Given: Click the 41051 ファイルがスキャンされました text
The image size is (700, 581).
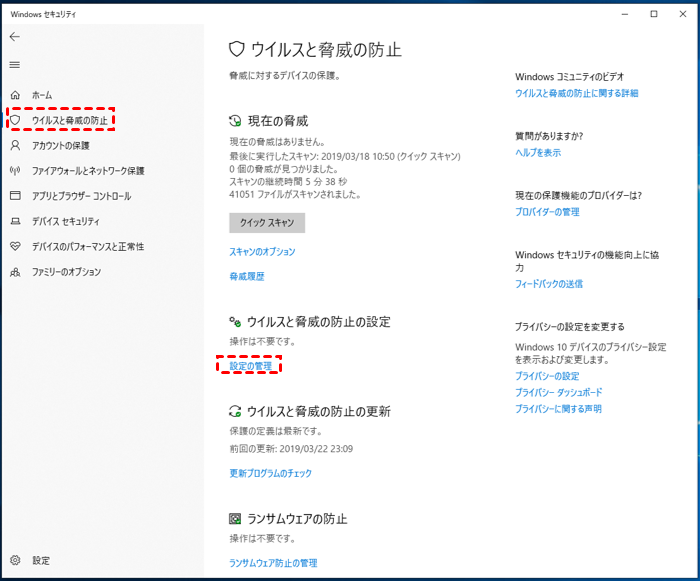Looking at the screenshot, I should coord(295,194).
